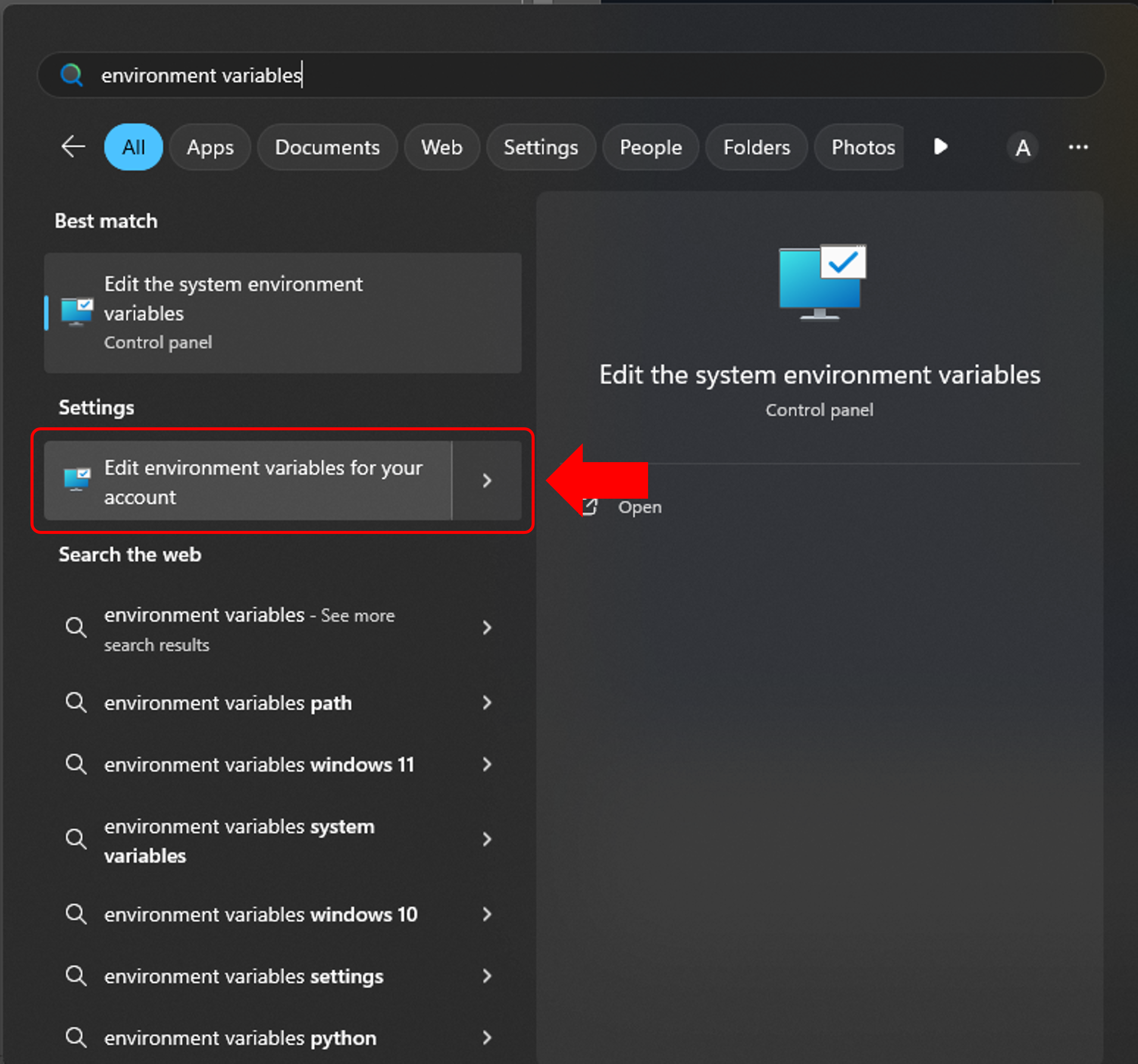
Task: Expand the 'environment variables windows 11' suggestion
Action: (x=487, y=764)
